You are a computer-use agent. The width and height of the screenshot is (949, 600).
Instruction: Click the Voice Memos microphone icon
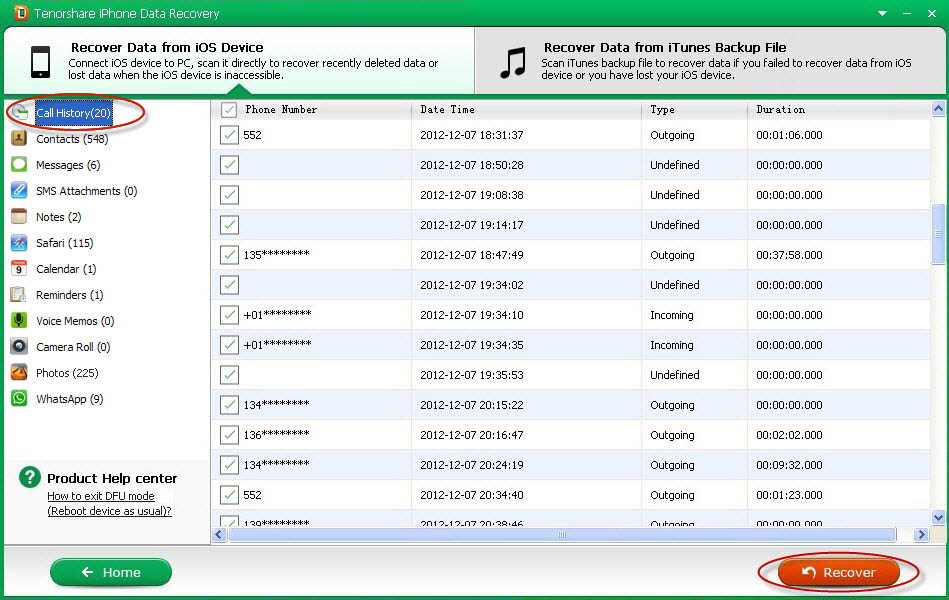tap(19, 321)
